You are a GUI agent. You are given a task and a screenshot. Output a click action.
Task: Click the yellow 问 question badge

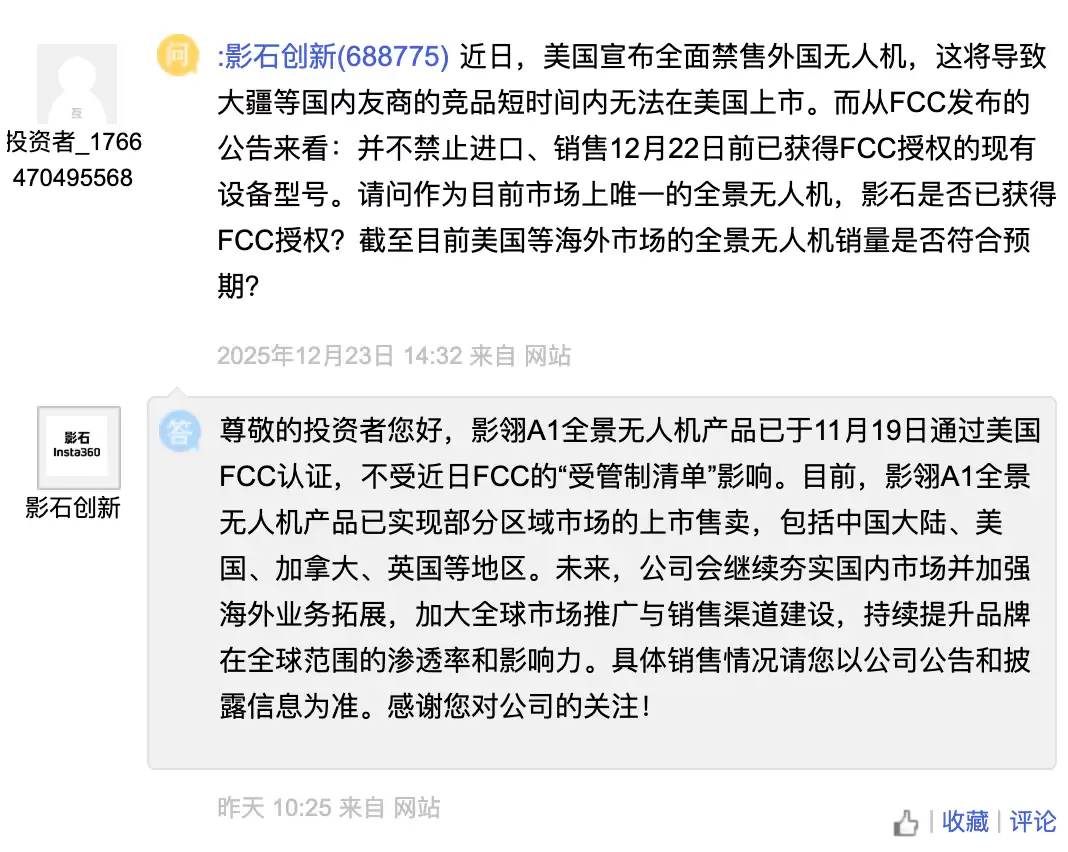pyautogui.click(x=177, y=57)
